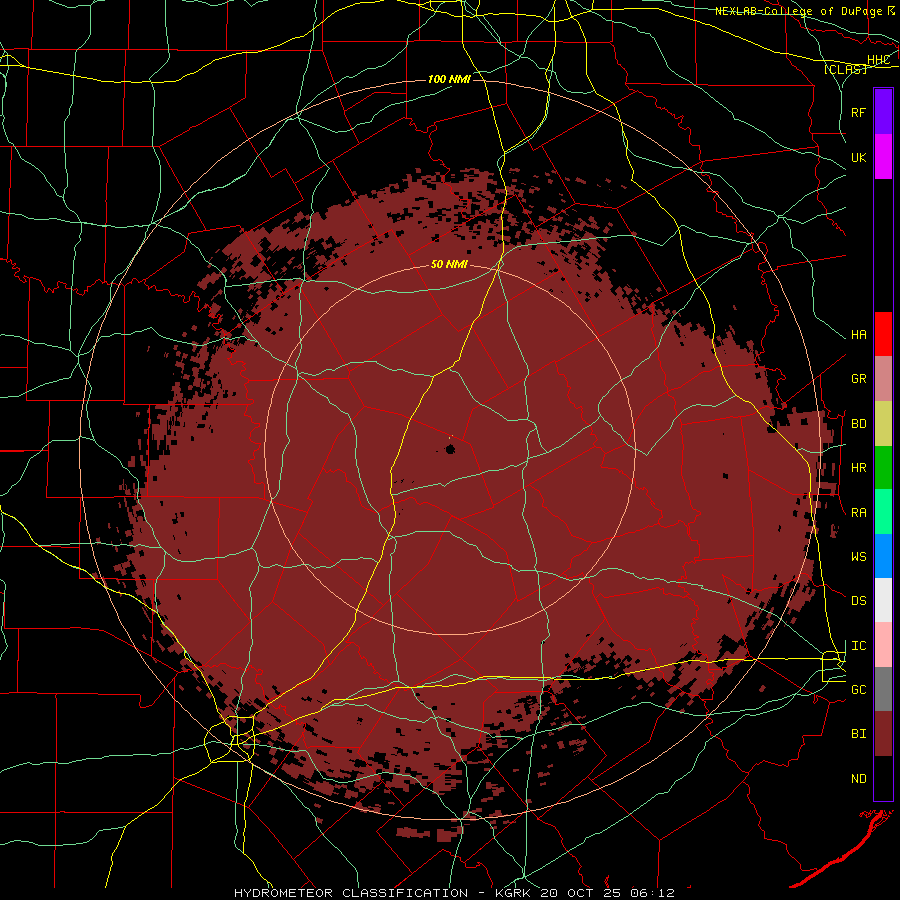Viewport: 900px width, 900px height.
Task: Click the DS white legend swatch
Action: (883, 600)
